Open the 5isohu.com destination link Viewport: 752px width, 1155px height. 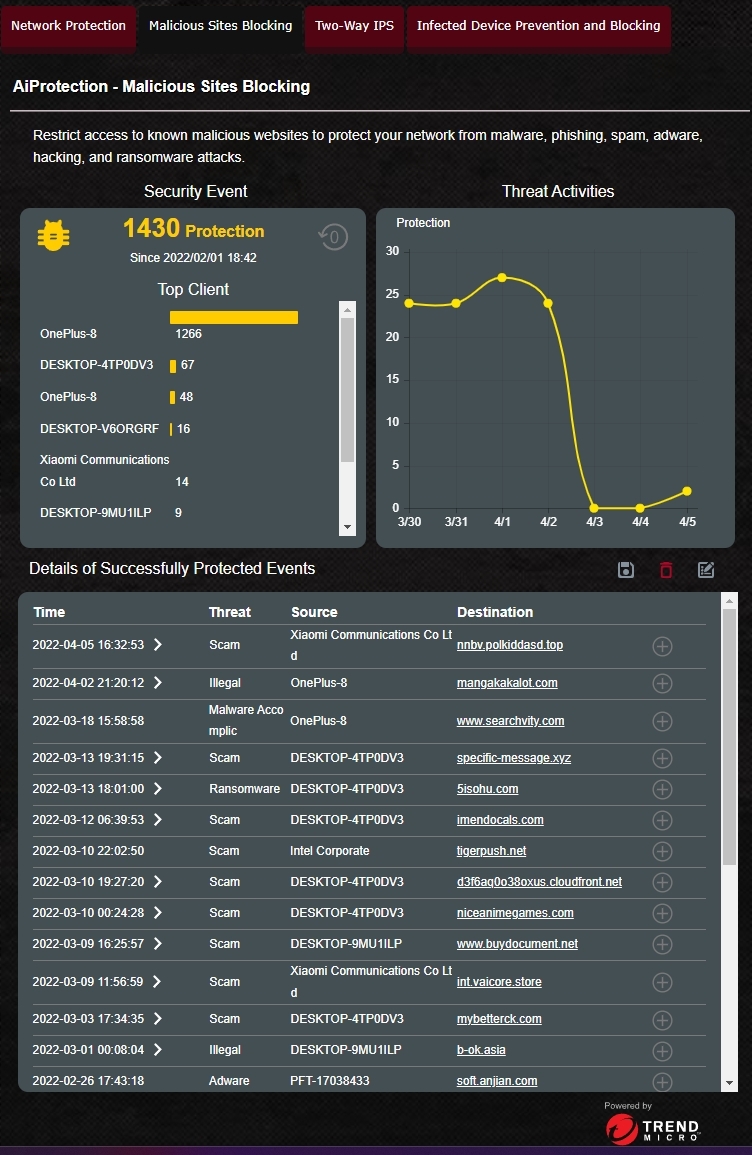(x=488, y=789)
